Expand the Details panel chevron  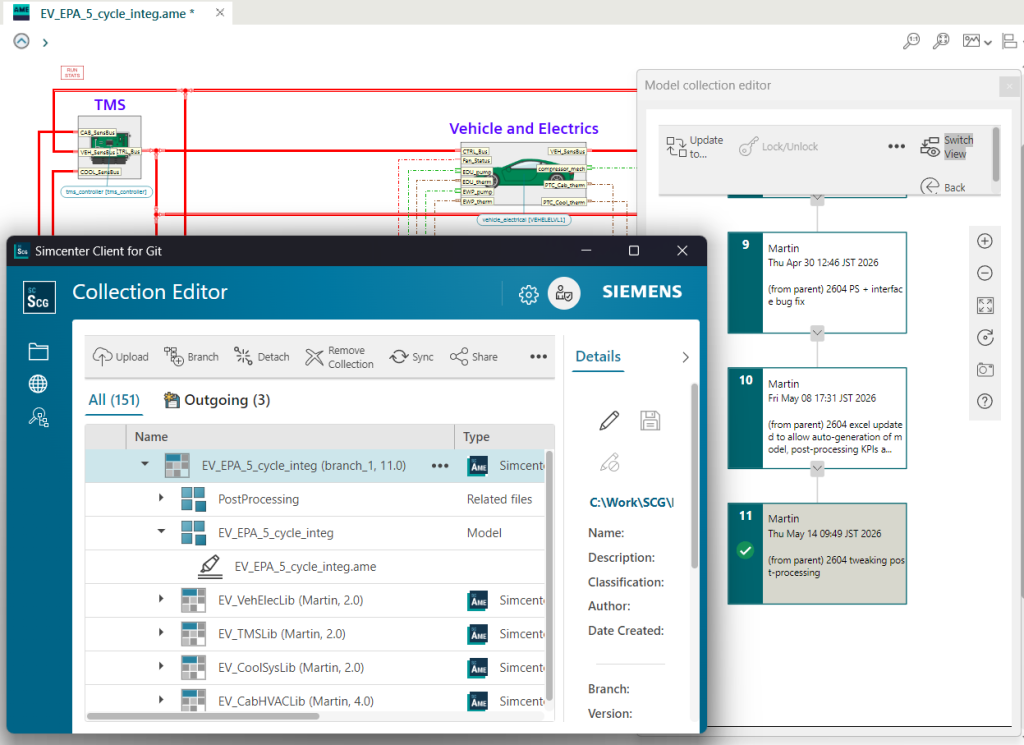point(685,357)
